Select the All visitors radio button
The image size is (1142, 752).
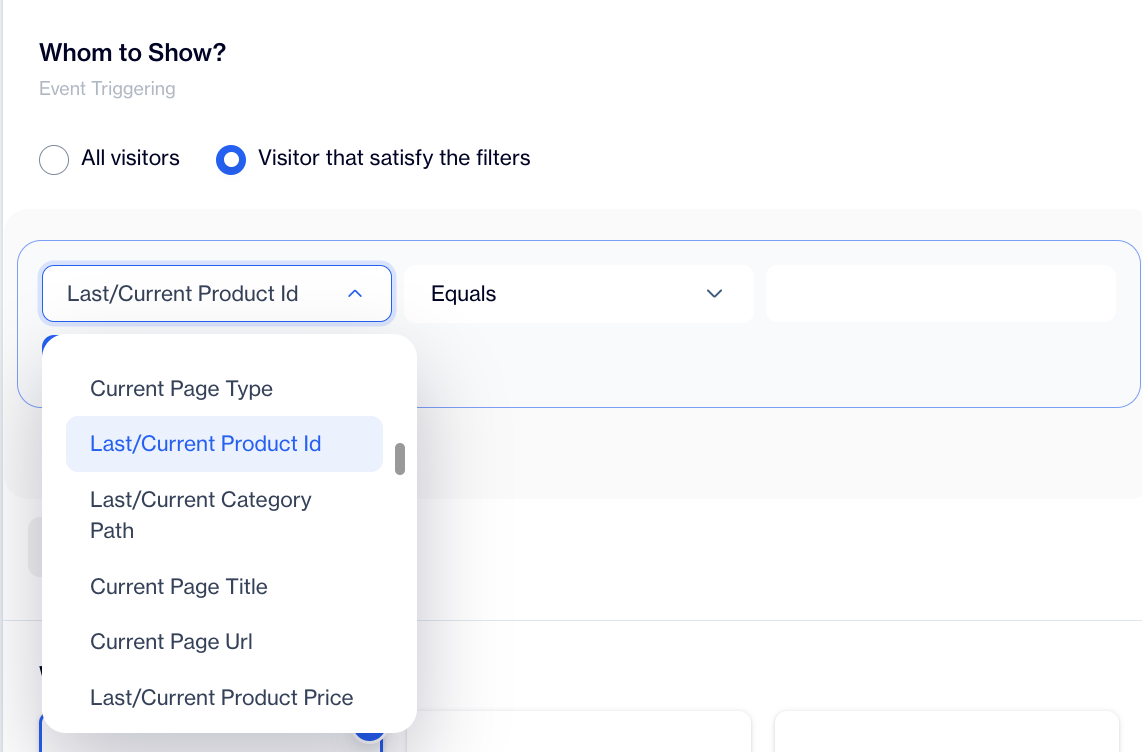[54, 159]
